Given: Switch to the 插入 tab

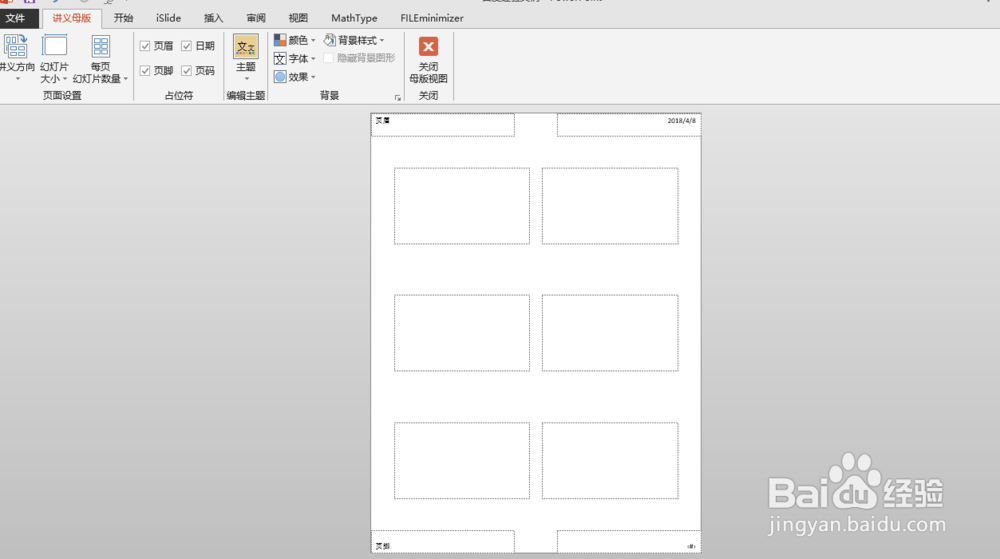Looking at the screenshot, I should (213, 18).
